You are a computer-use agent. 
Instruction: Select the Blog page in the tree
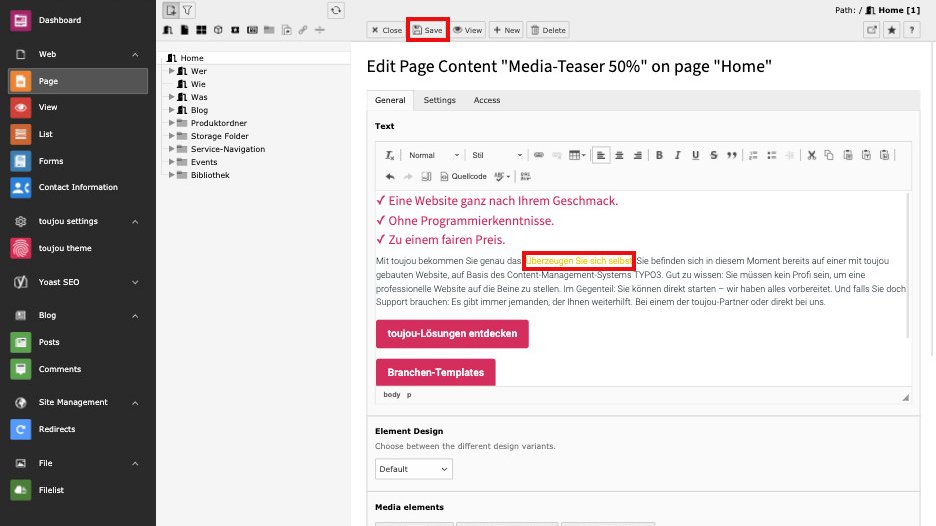199,110
